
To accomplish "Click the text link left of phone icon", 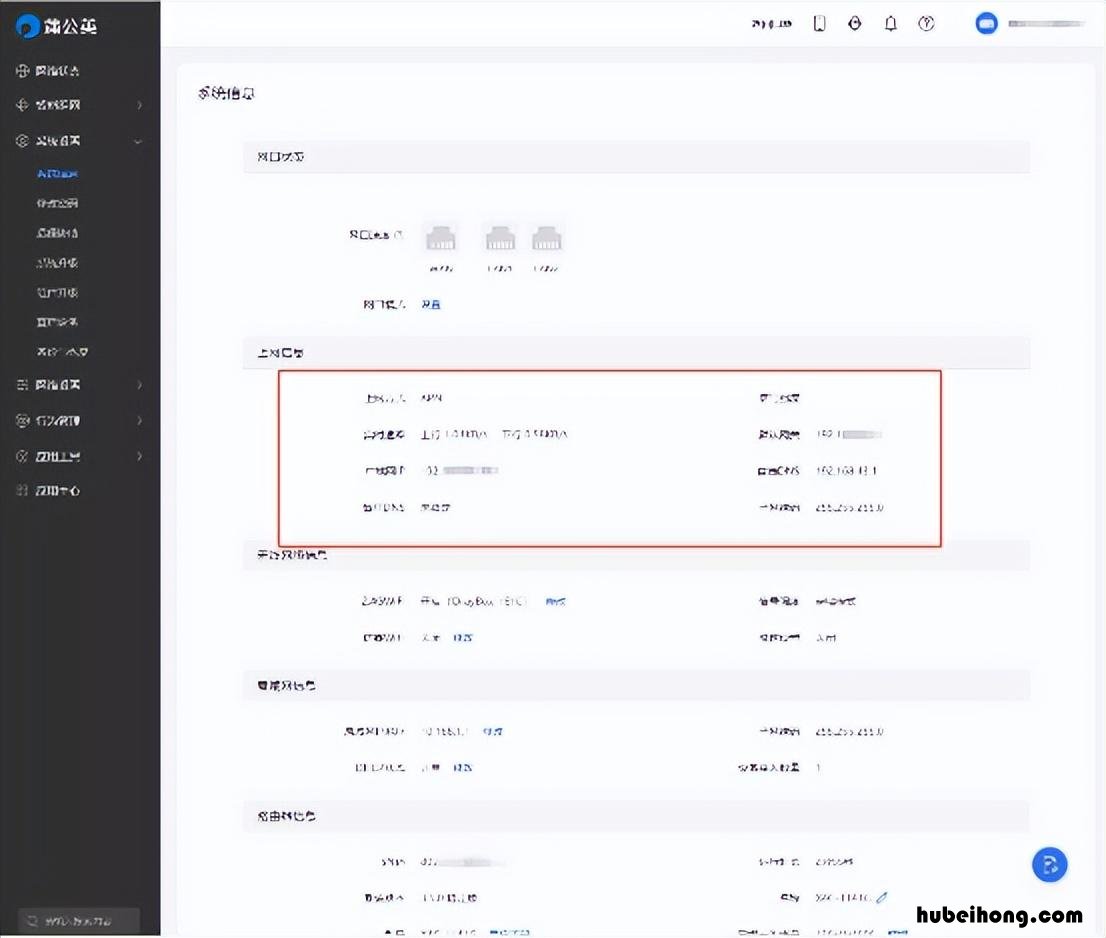I will 772,24.
